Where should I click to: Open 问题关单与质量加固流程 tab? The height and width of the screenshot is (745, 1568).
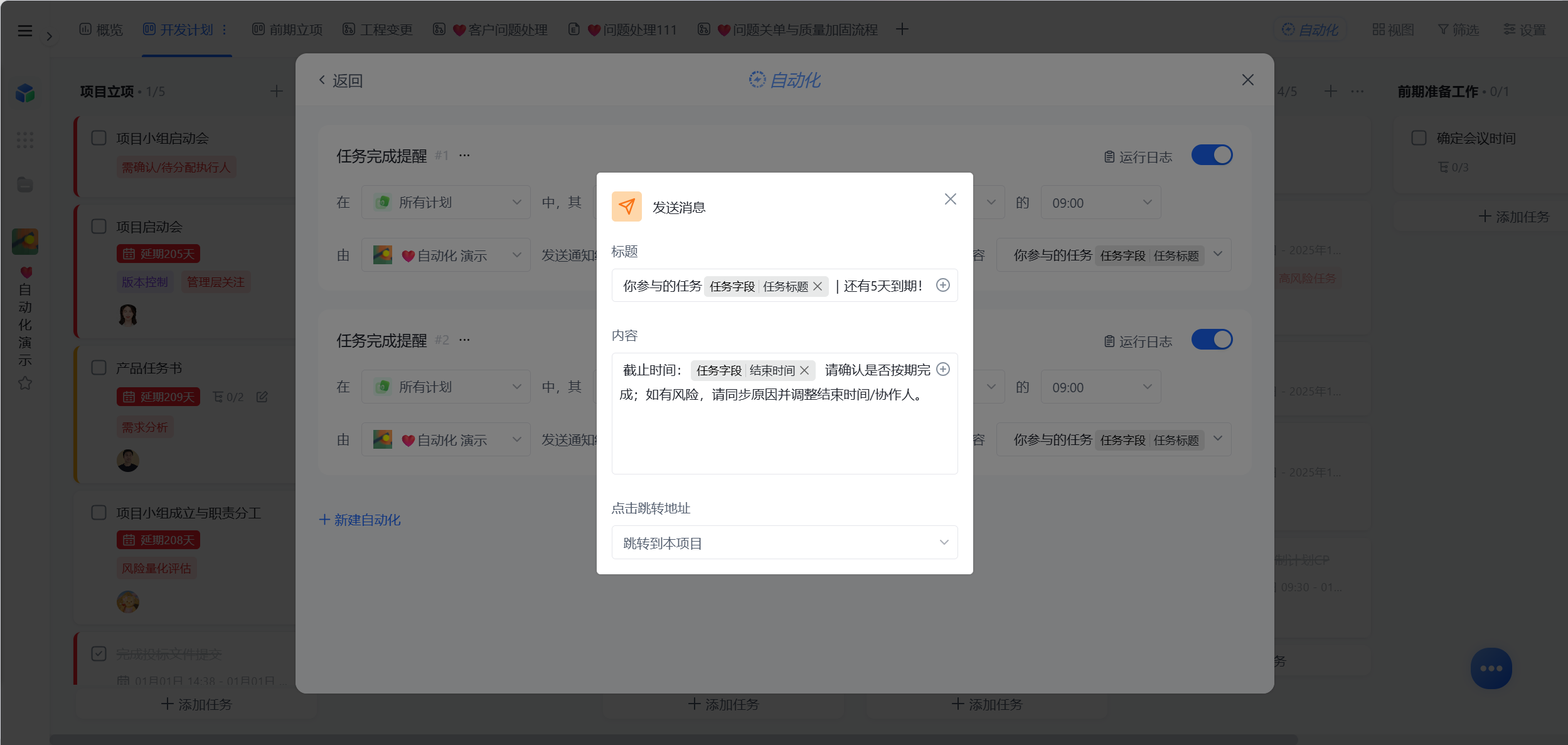point(787,29)
